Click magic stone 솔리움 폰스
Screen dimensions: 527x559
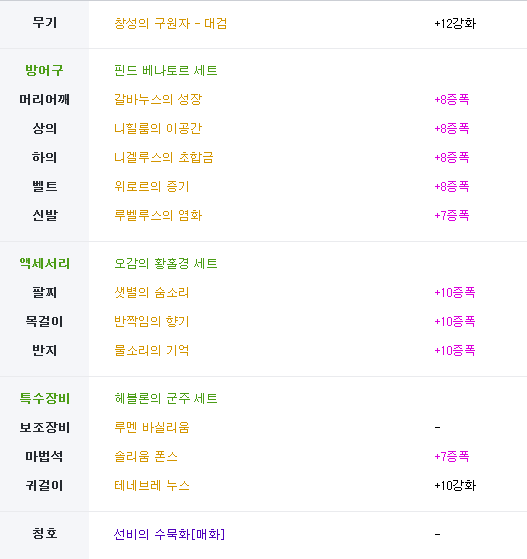[146, 456]
